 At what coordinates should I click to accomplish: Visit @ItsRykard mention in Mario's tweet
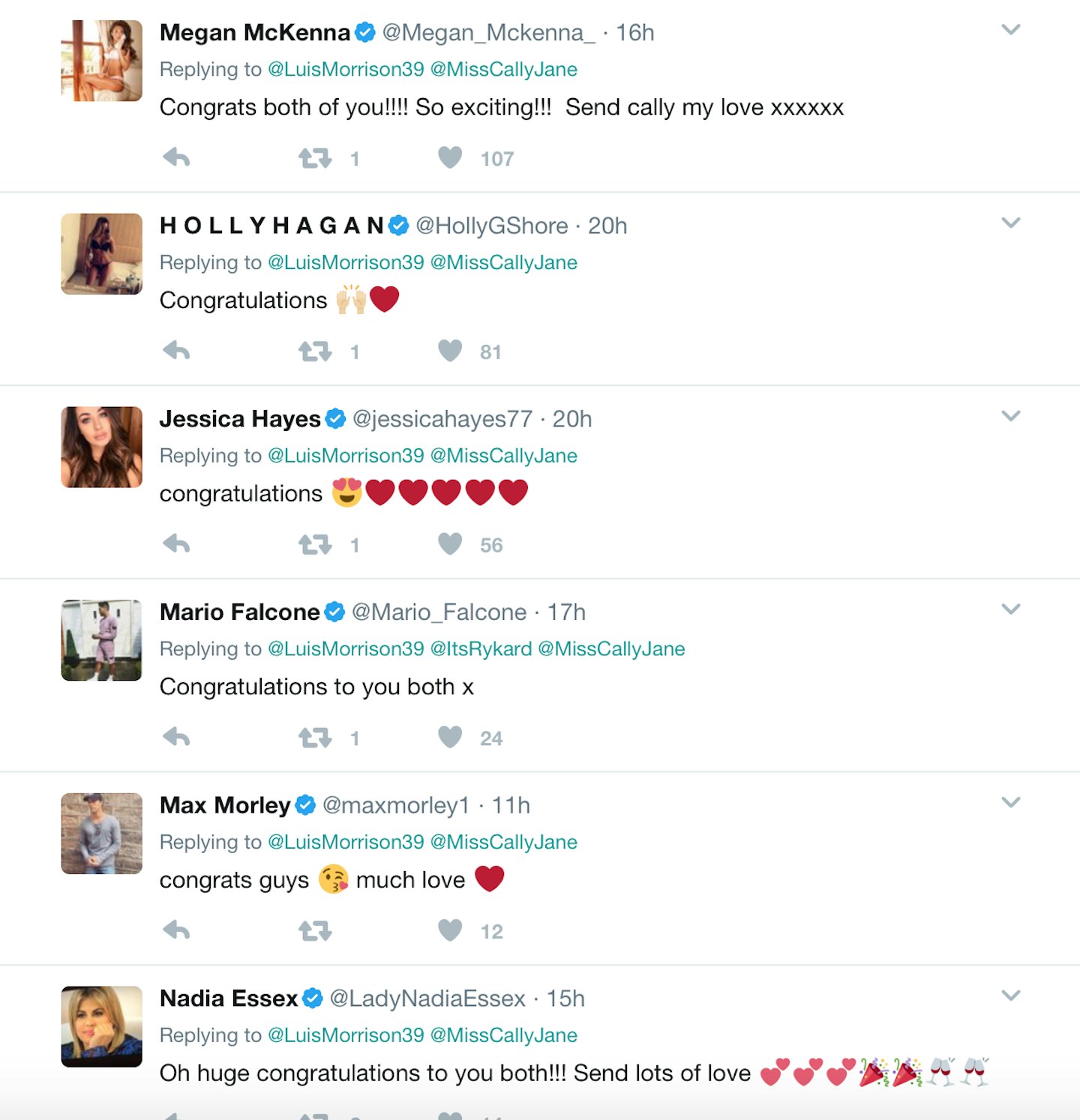click(x=481, y=649)
